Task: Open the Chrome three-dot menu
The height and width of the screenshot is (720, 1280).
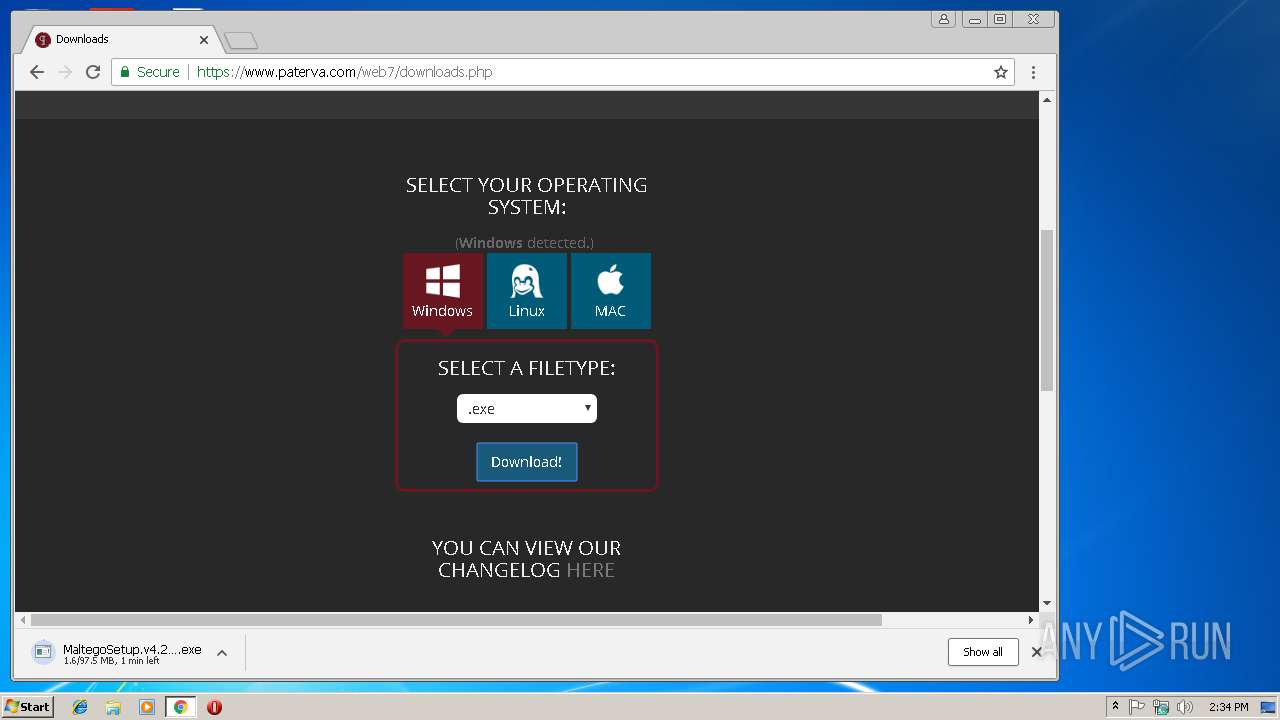Action: pyautogui.click(x=1033, y=72)
